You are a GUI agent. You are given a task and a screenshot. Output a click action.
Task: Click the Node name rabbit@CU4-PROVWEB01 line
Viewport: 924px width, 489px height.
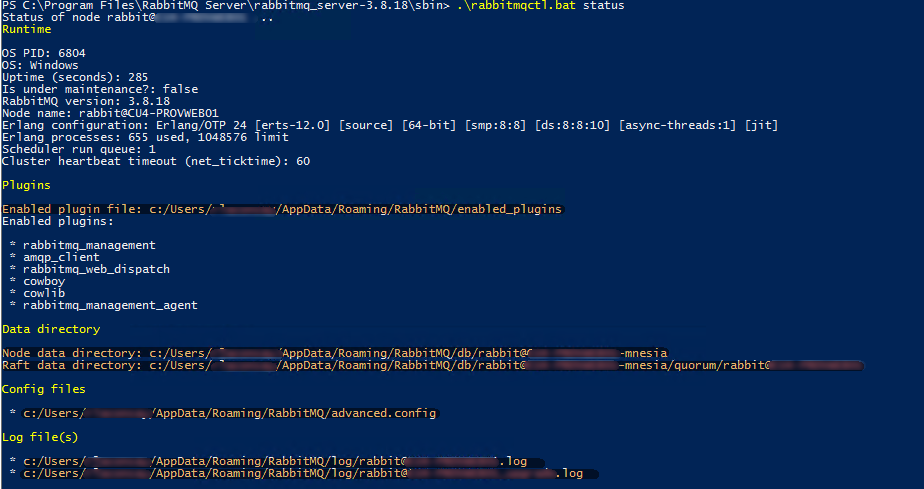[110, 113]
